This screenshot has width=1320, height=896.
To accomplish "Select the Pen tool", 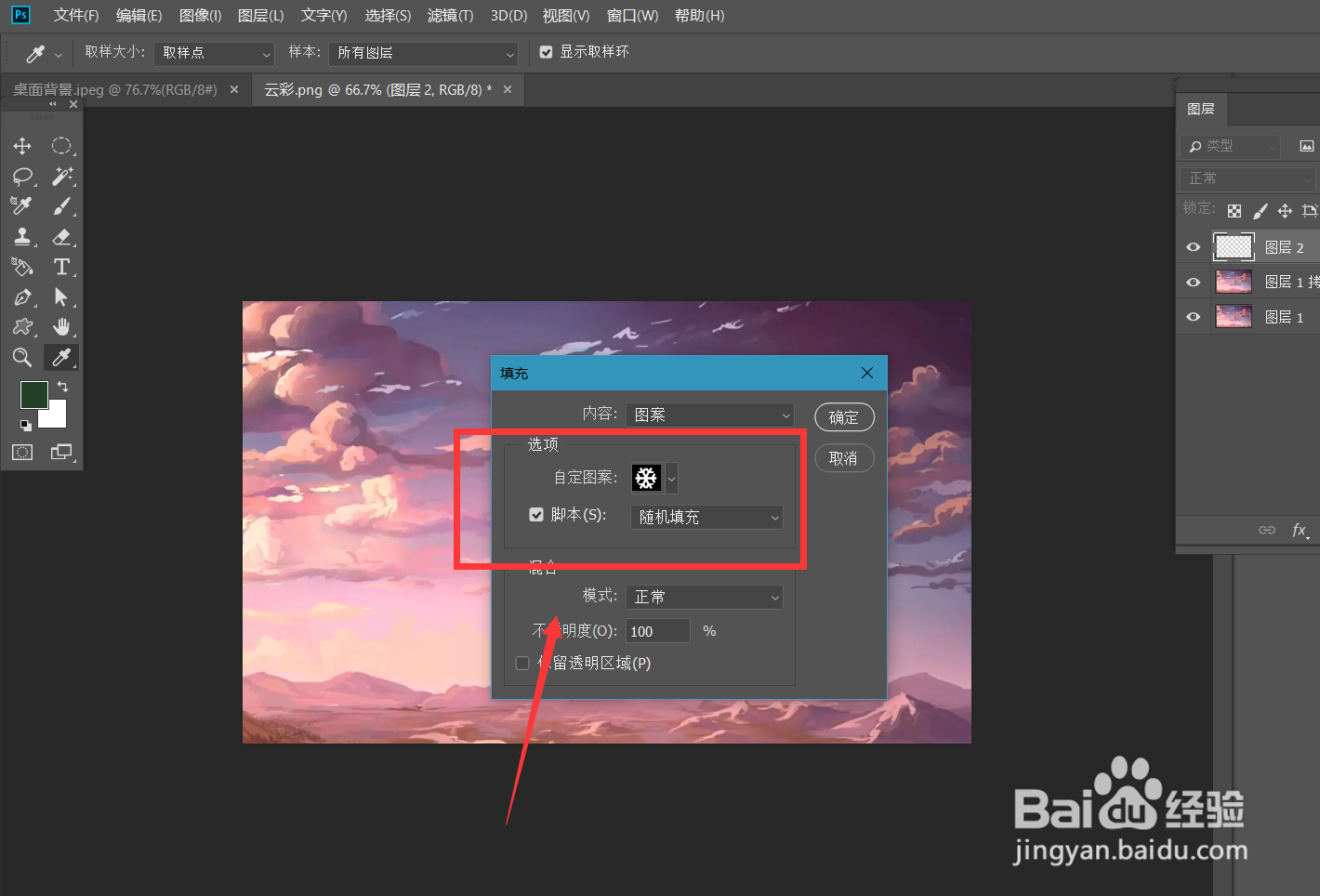I will pos(22,297).
